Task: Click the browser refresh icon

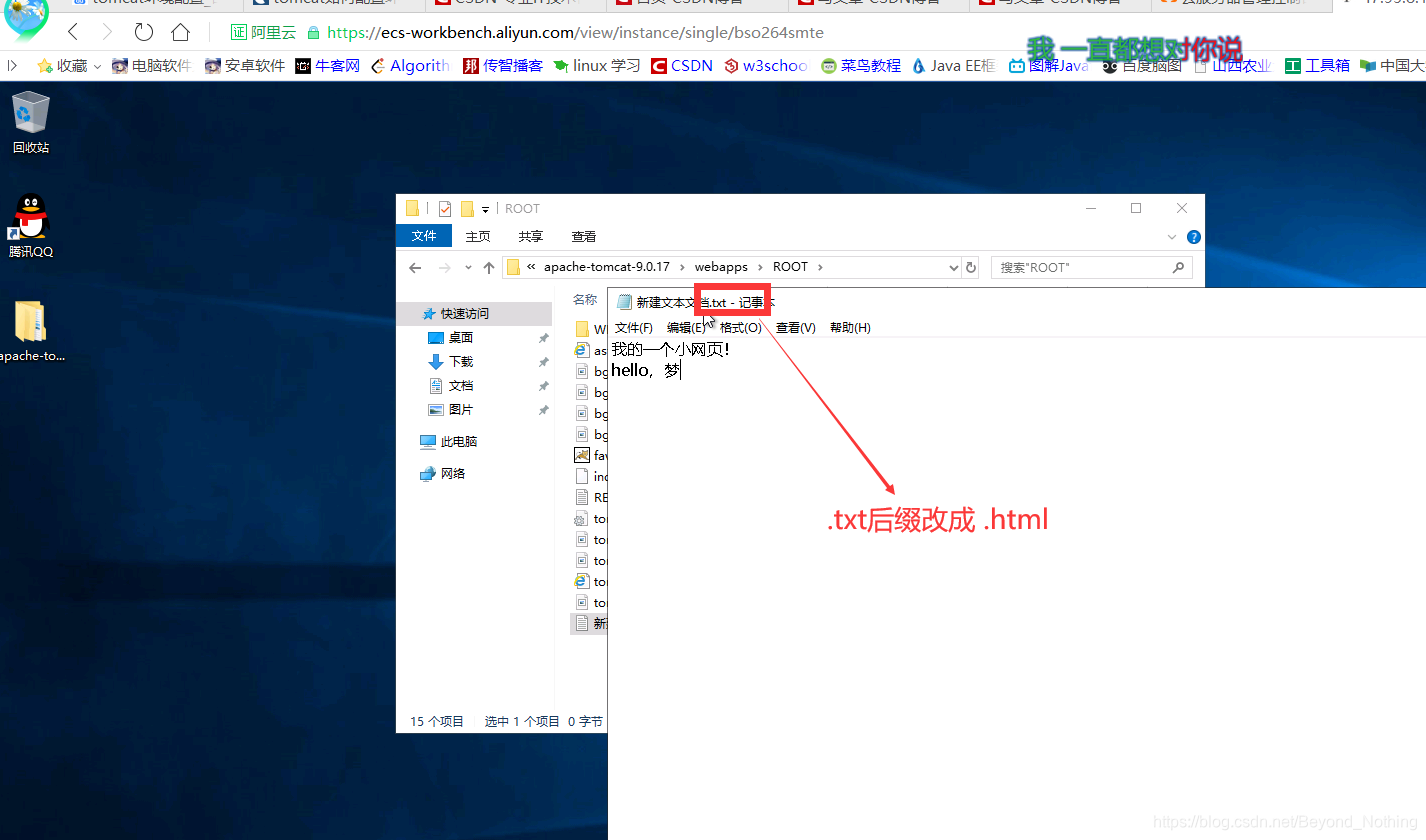Action: [x=143, y=32]
